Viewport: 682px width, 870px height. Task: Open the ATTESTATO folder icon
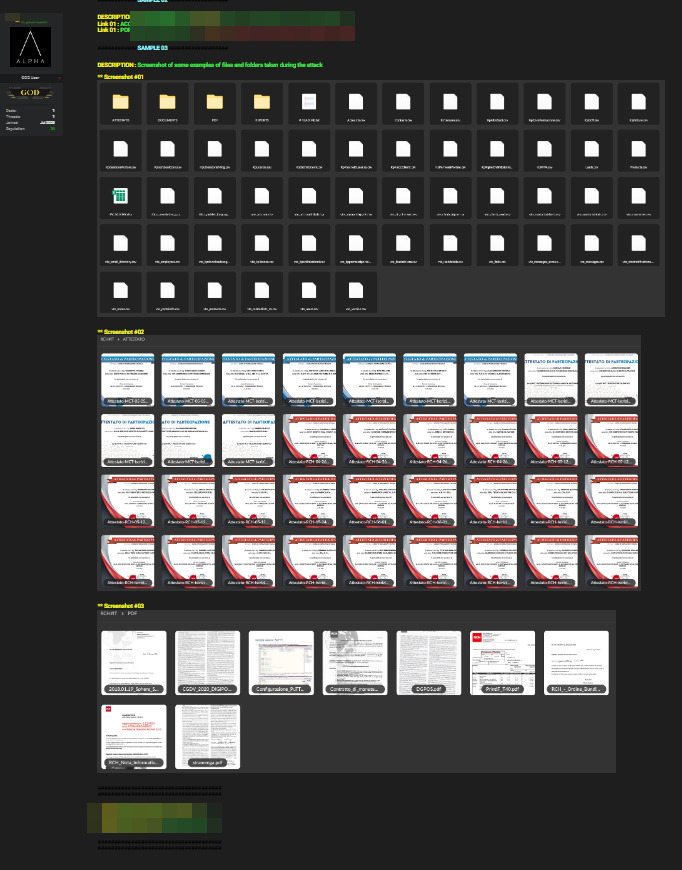tap(120, 102)
